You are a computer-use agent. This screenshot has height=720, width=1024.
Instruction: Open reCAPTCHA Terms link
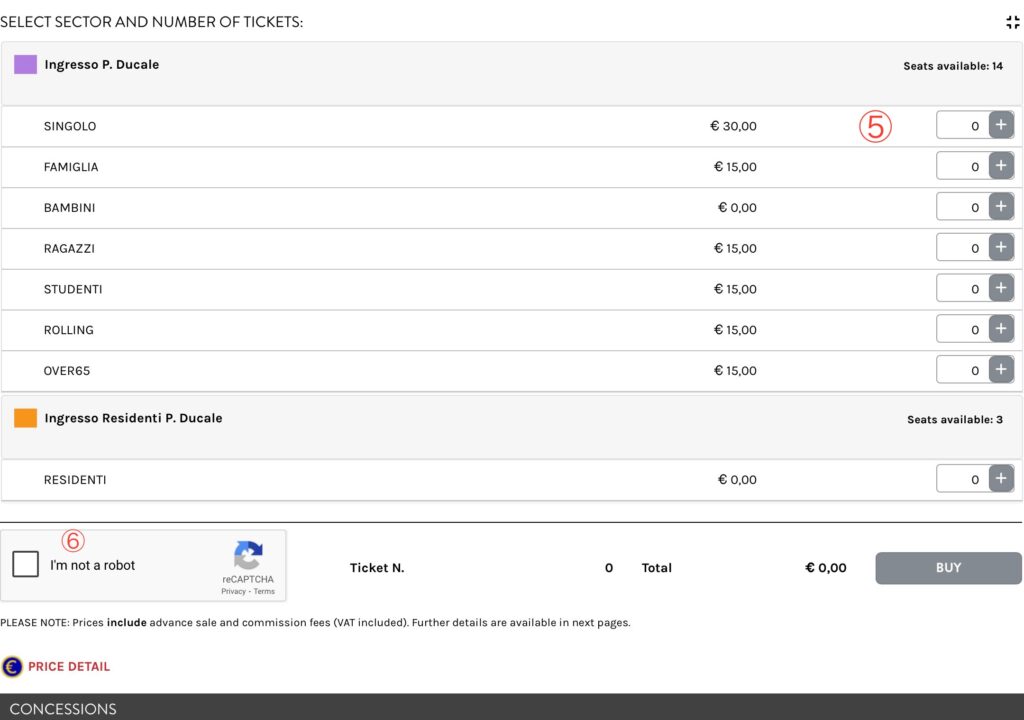point(264,592)
